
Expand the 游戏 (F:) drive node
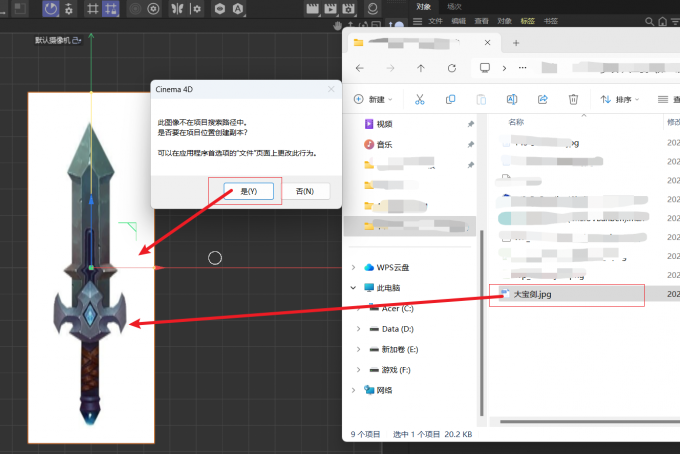359,369
